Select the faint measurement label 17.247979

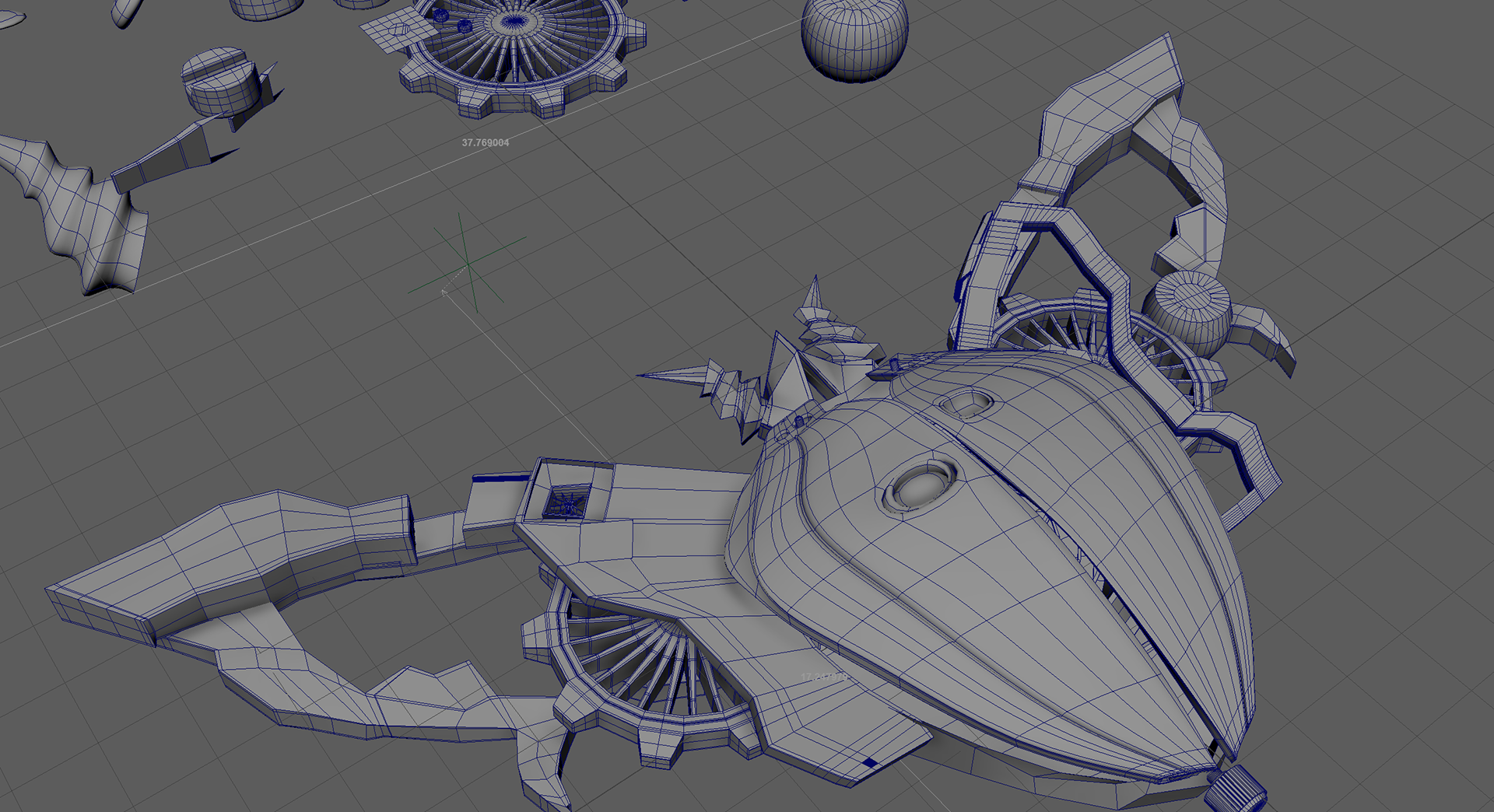[x=826, y=677]
